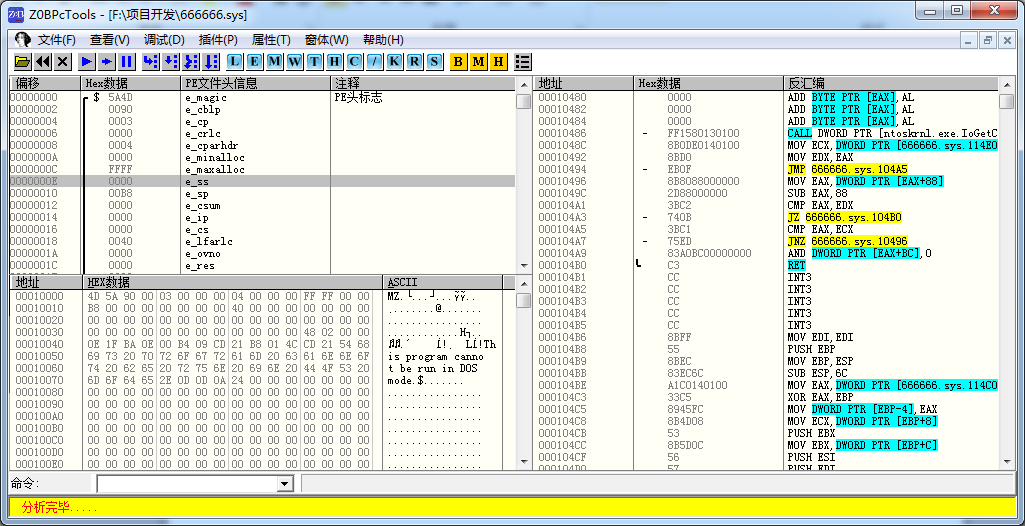Open the 帮助(H) menu
1025x526 pixels.
[383, 40]
